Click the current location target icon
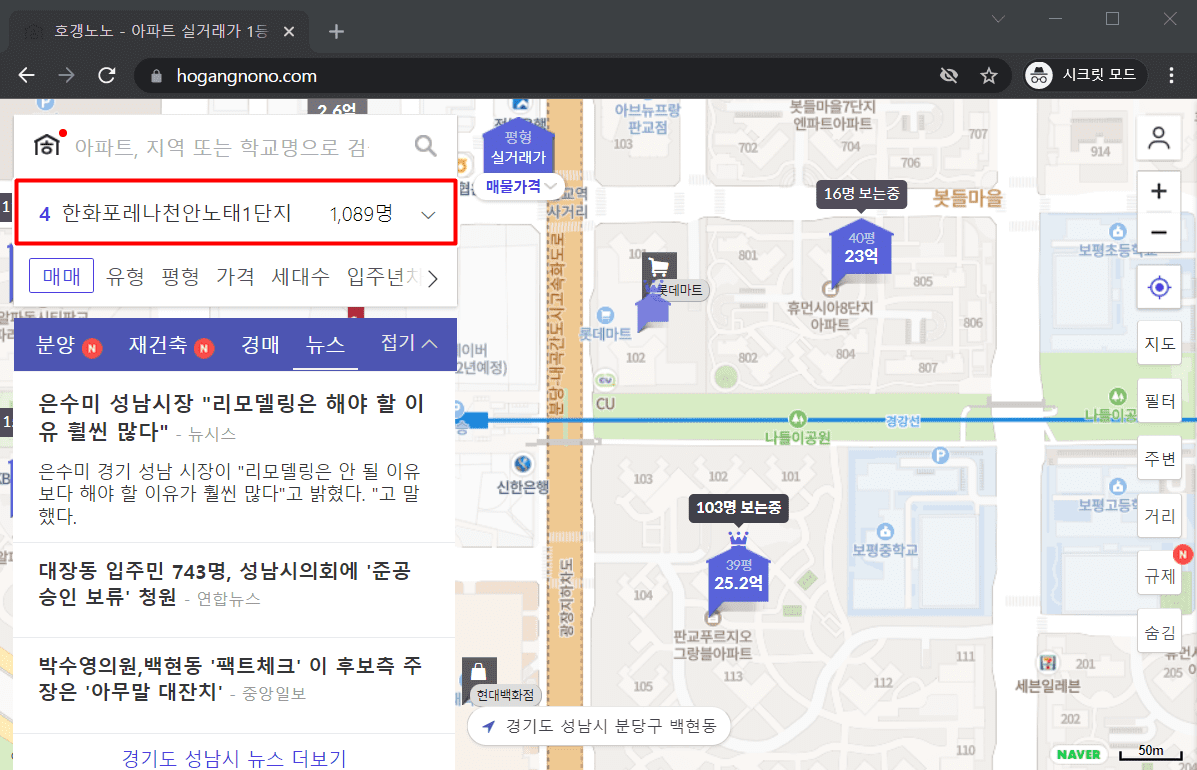This screenshot has width=1197, height=770. click(1159, 288)
